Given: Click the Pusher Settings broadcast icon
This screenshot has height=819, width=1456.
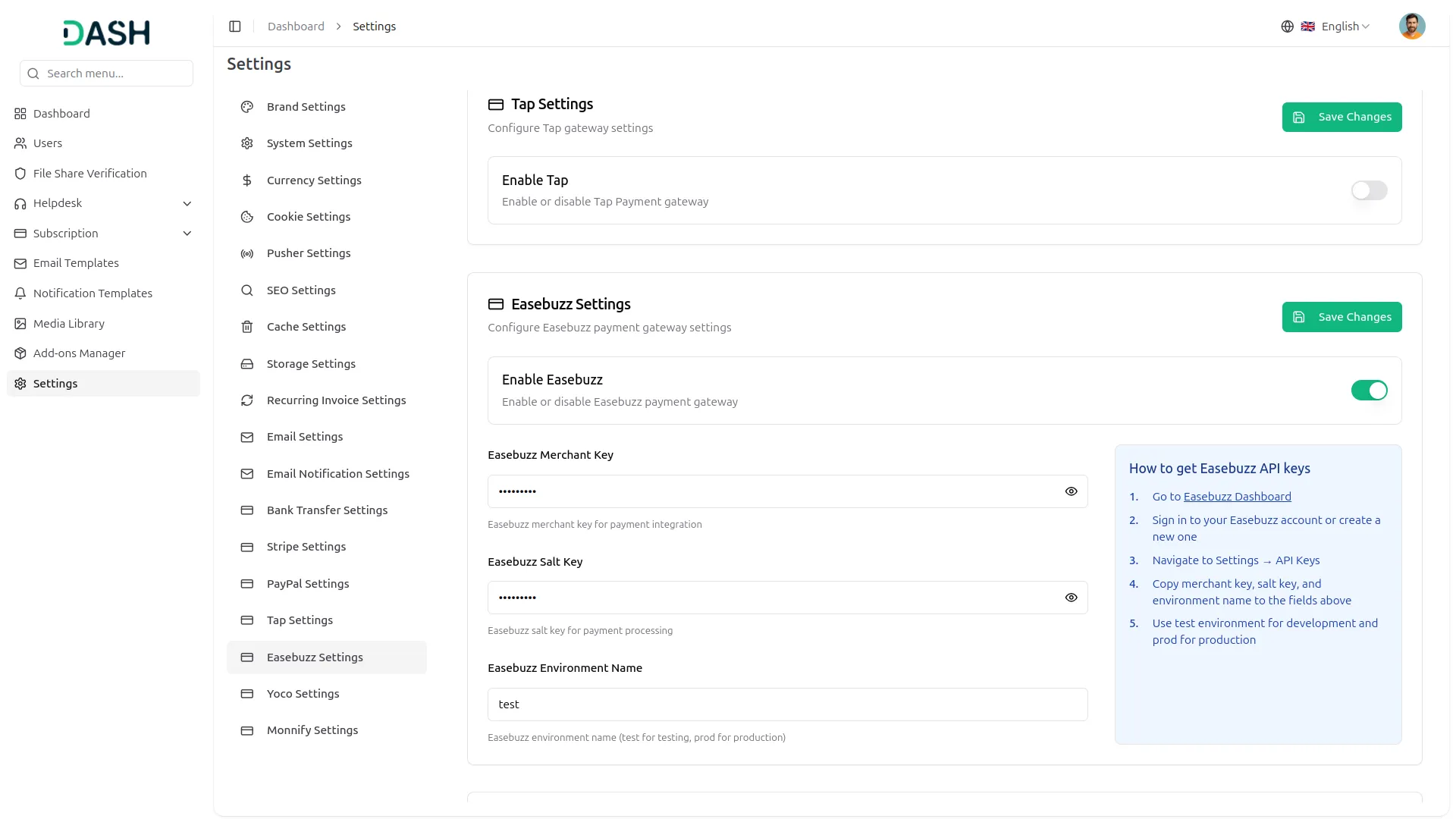Looking at the screenshot, I should click(x=247, y=253).
